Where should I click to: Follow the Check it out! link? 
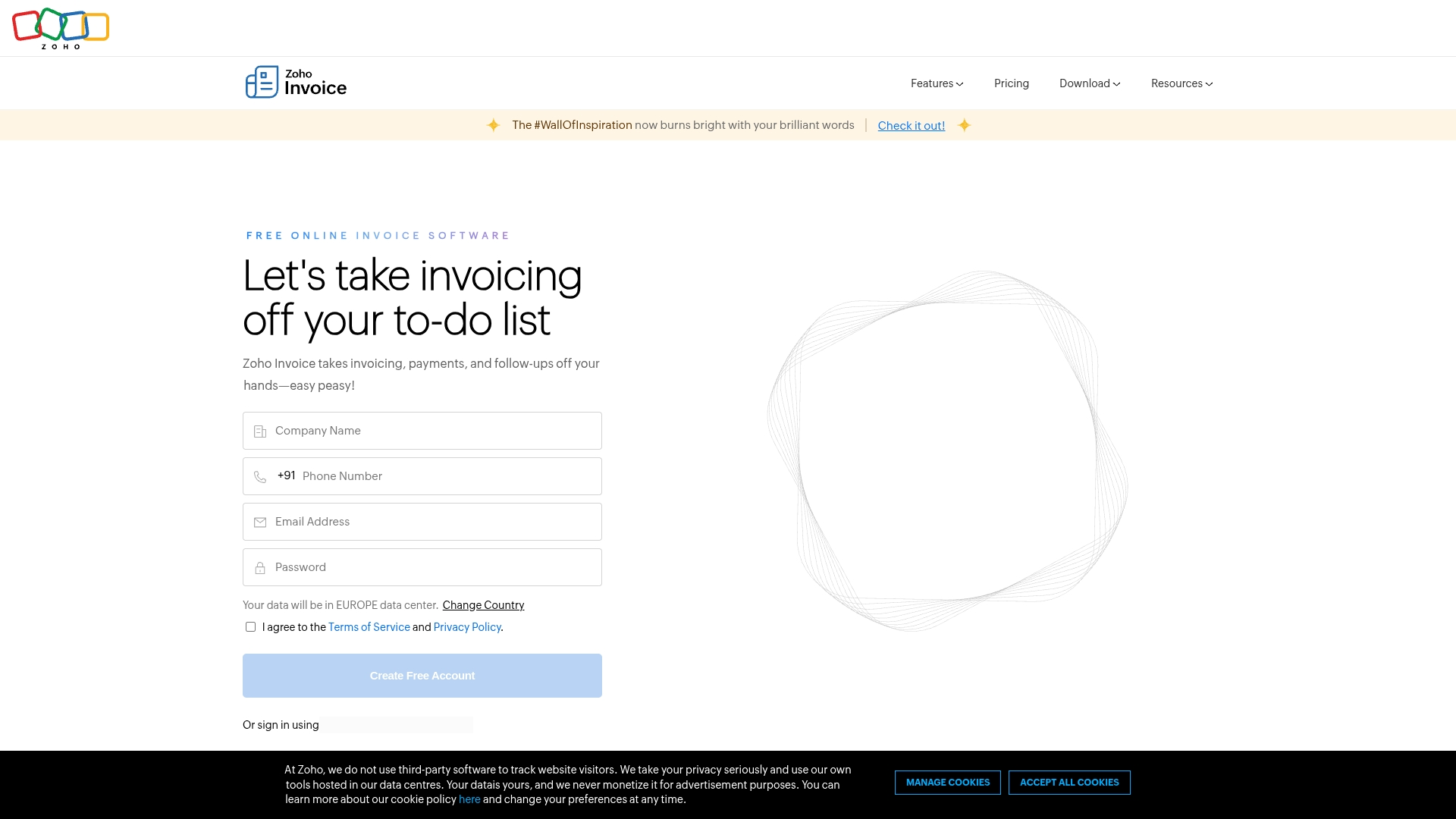[x=912, y=126]
